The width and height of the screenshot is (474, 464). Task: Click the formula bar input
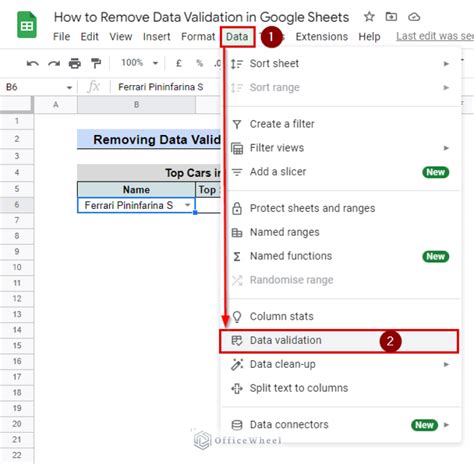(x=166, y=87)
